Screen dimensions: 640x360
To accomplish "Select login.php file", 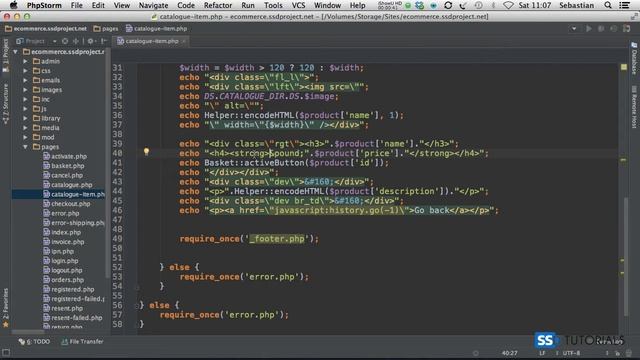I will point(60,261).
